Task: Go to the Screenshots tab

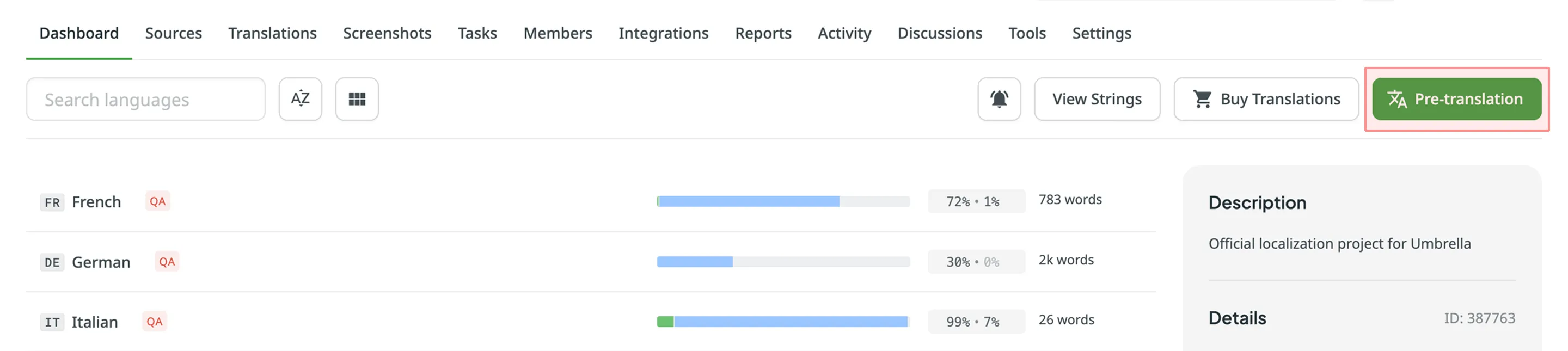Action: click(387, 33)
